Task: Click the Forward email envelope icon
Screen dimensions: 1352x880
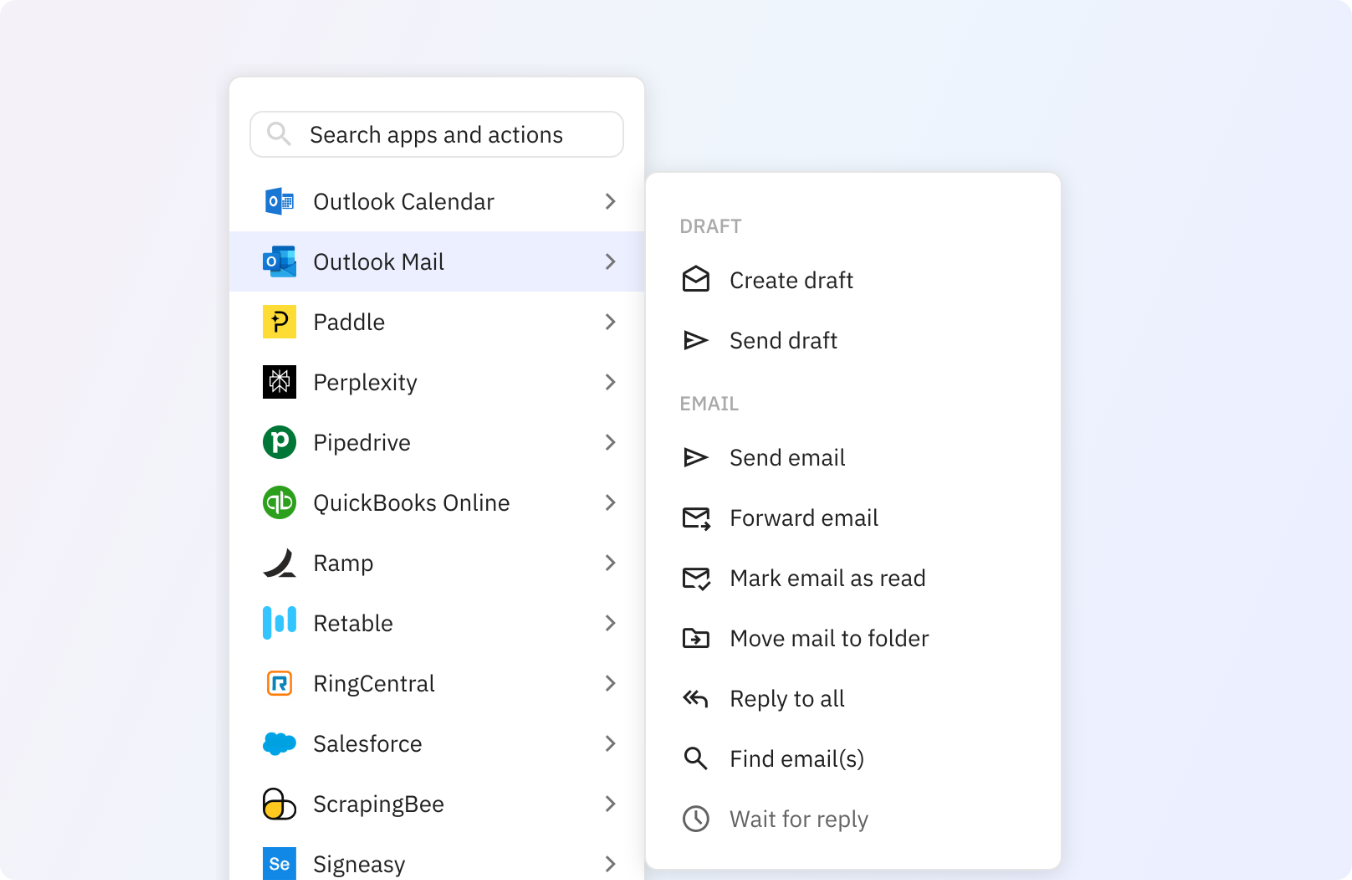Action: tap(696, 518)
